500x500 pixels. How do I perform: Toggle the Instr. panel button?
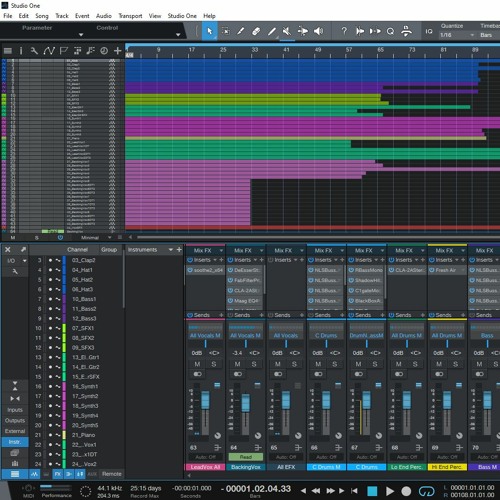pyautogui.click(x=15, y=442)
